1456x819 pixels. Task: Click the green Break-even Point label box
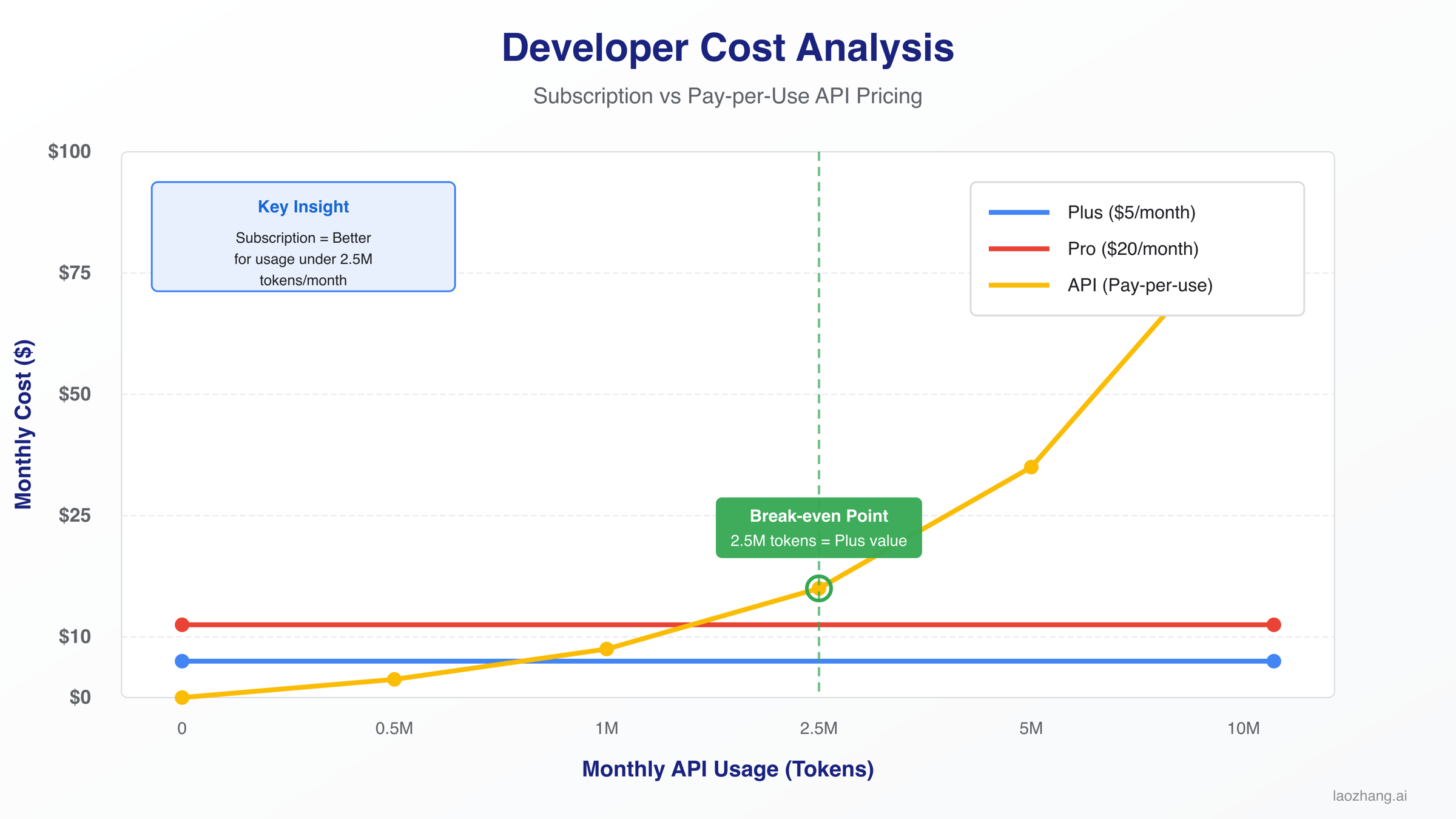tap(818, 527)
